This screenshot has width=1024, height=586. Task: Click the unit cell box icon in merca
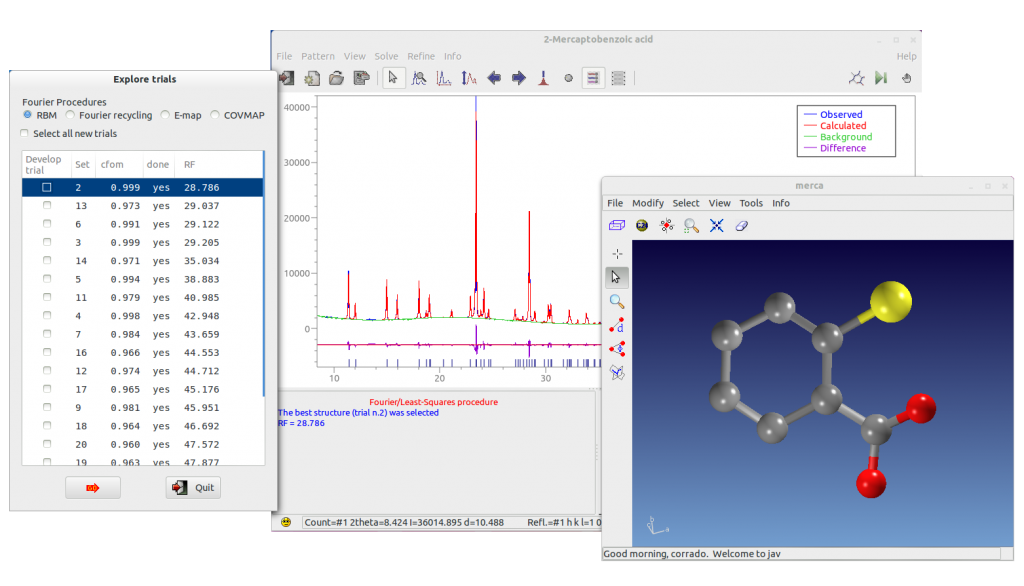click(x=616, y=225)
